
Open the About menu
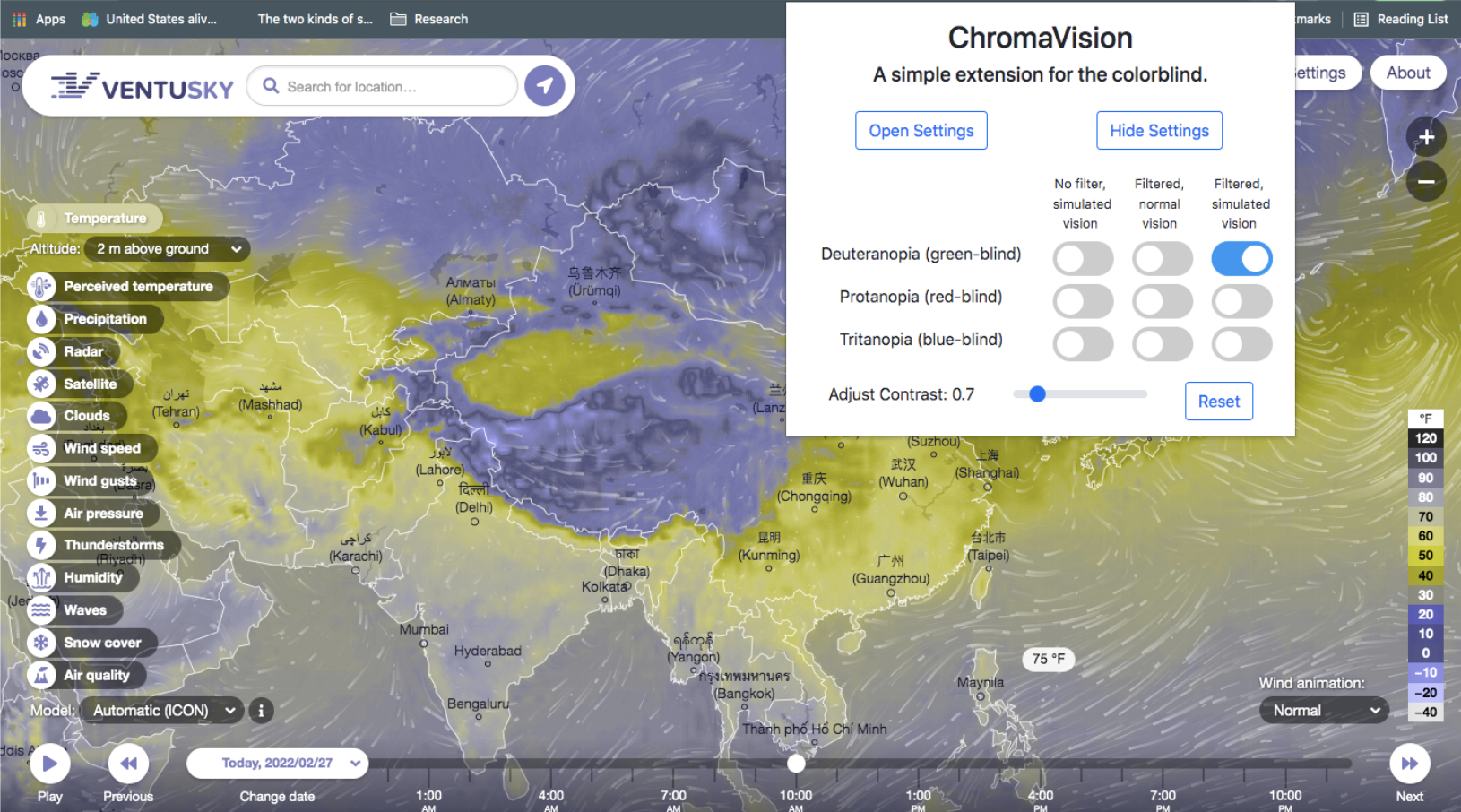[1408, 73]
